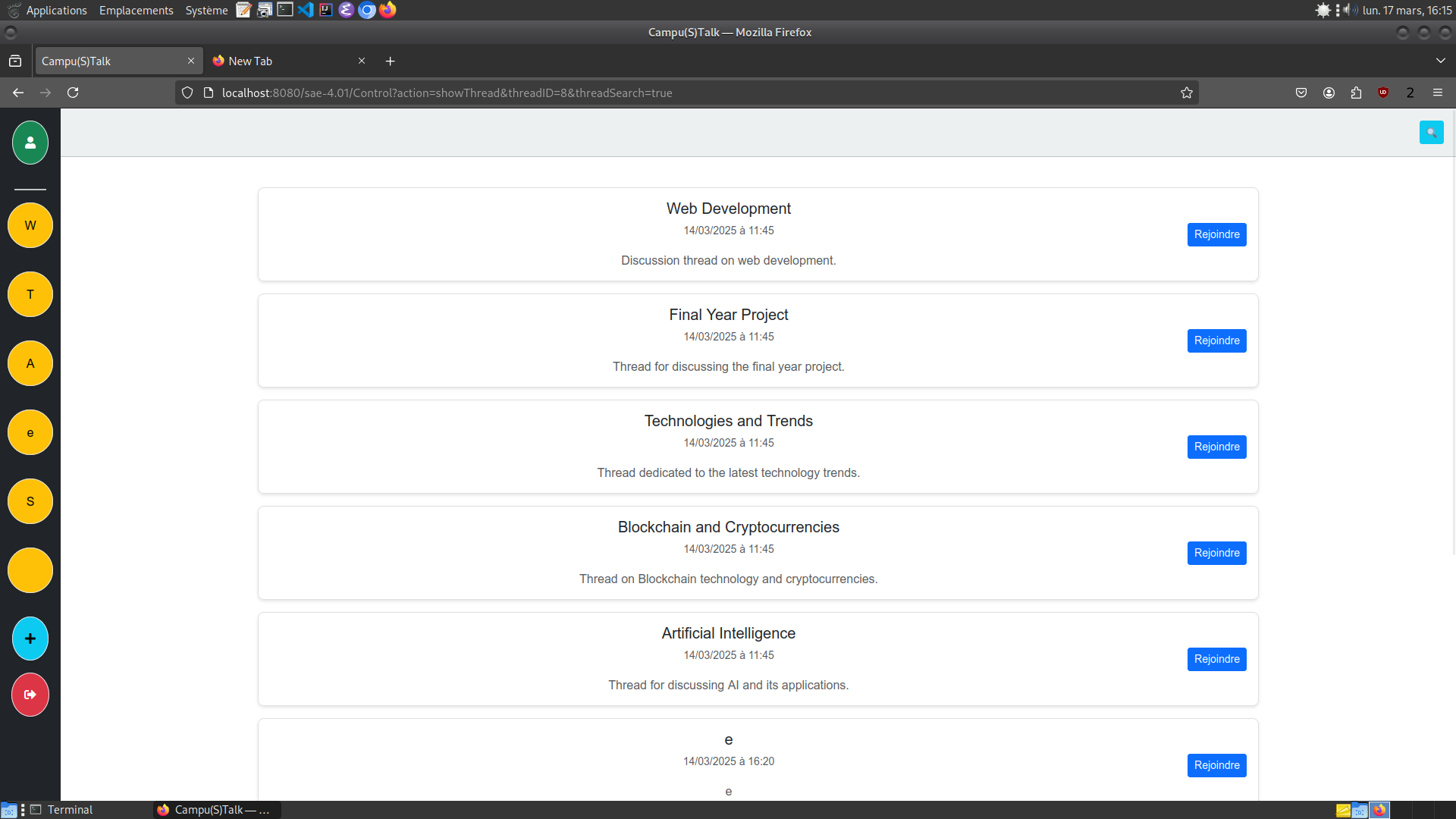Open a new tab with plus button
1456x819 pixels.
(x=390, y=61)
